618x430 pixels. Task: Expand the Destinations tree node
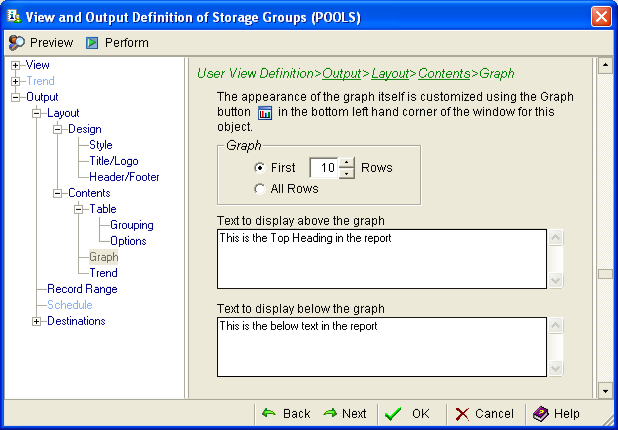pos(36,322)
